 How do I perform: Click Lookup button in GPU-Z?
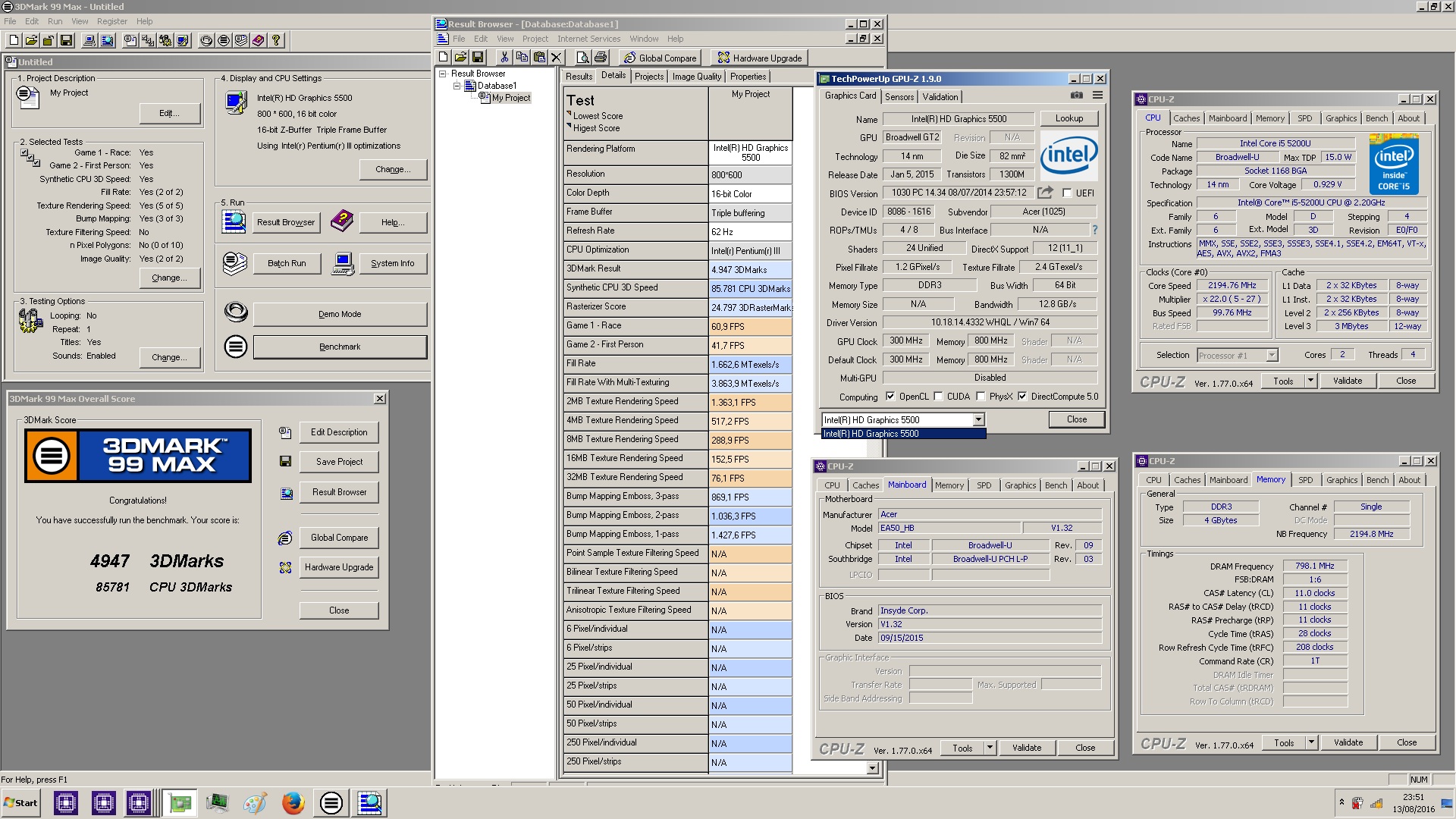pyautogui.click(x=1068, y=118)
